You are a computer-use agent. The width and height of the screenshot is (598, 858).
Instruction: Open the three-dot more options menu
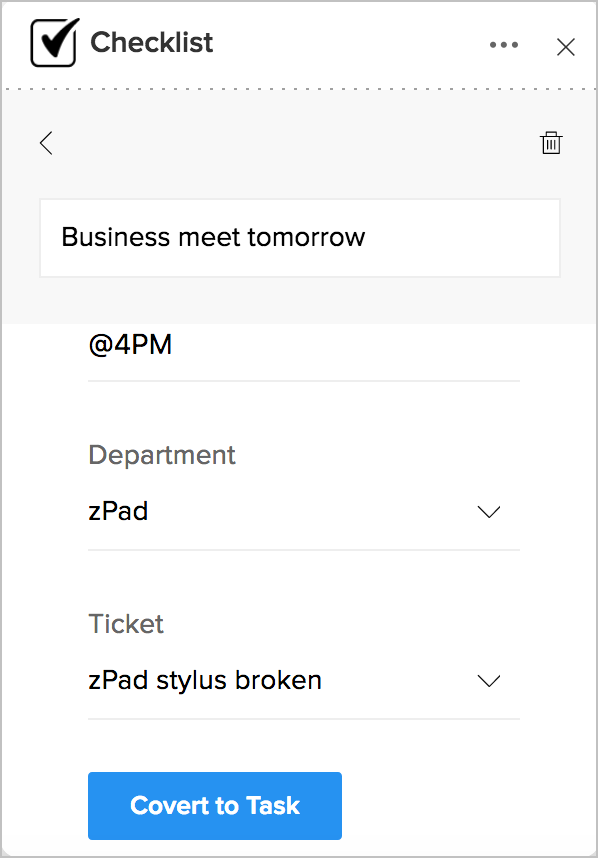[504, 45]
